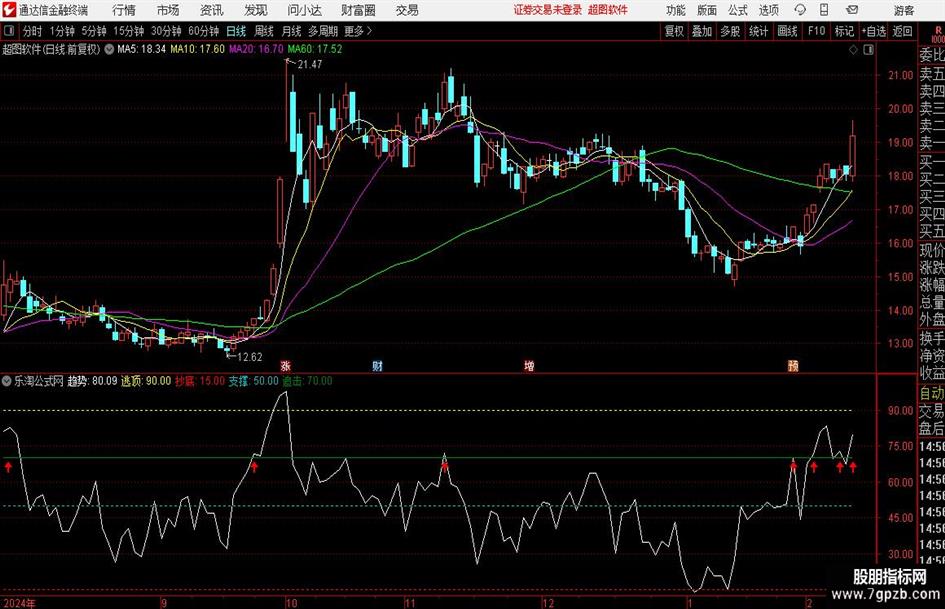Expand the 更多 periods chevron
Image resolution: width=945 pixels, height=609 pixels.
point(369,31)
